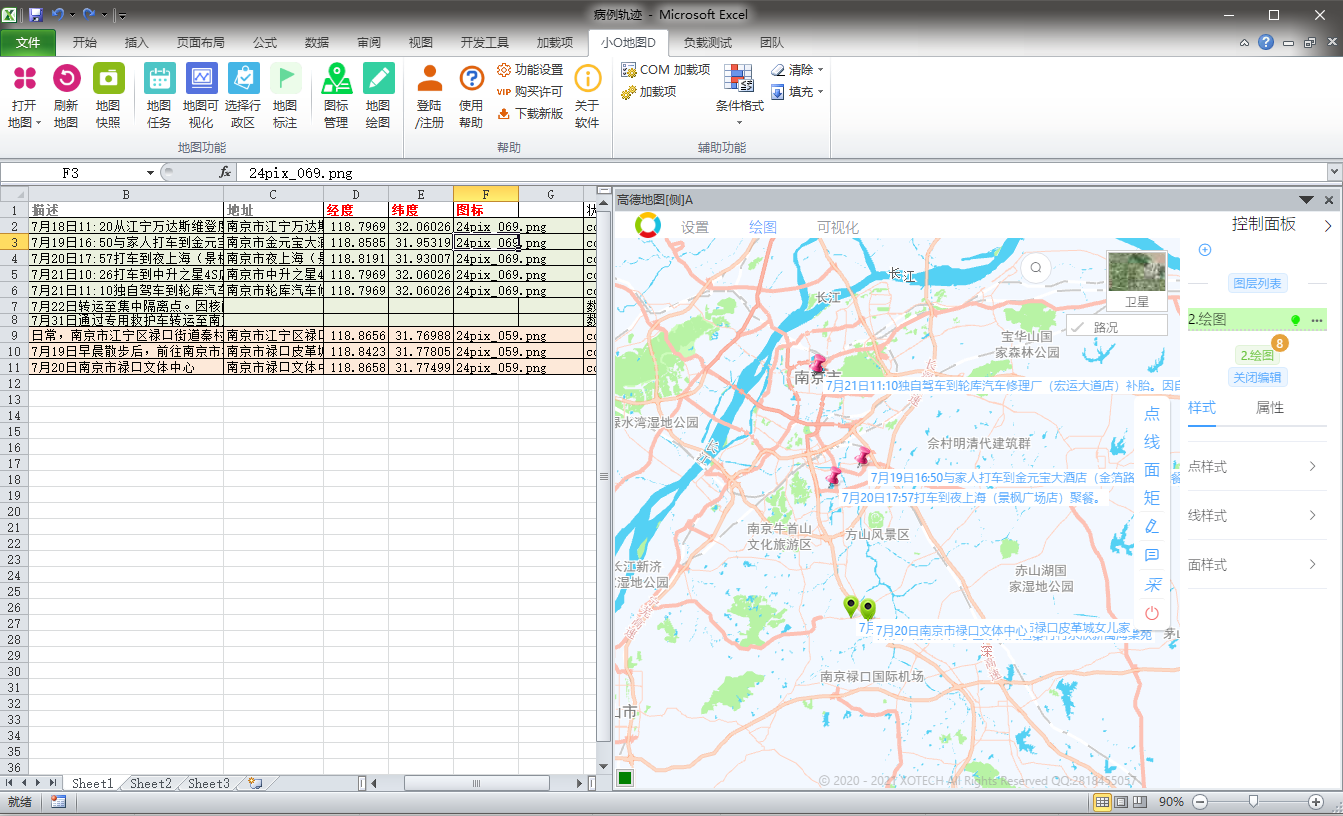Toggle the 路况 traffic checkbox
Viewport: 1343px width, 816px height.
point(1078,326)
